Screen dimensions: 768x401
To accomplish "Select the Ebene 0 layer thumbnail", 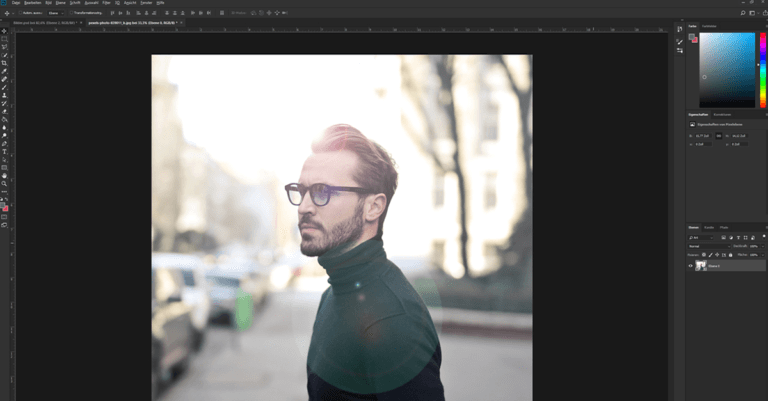I will (700, 266).
